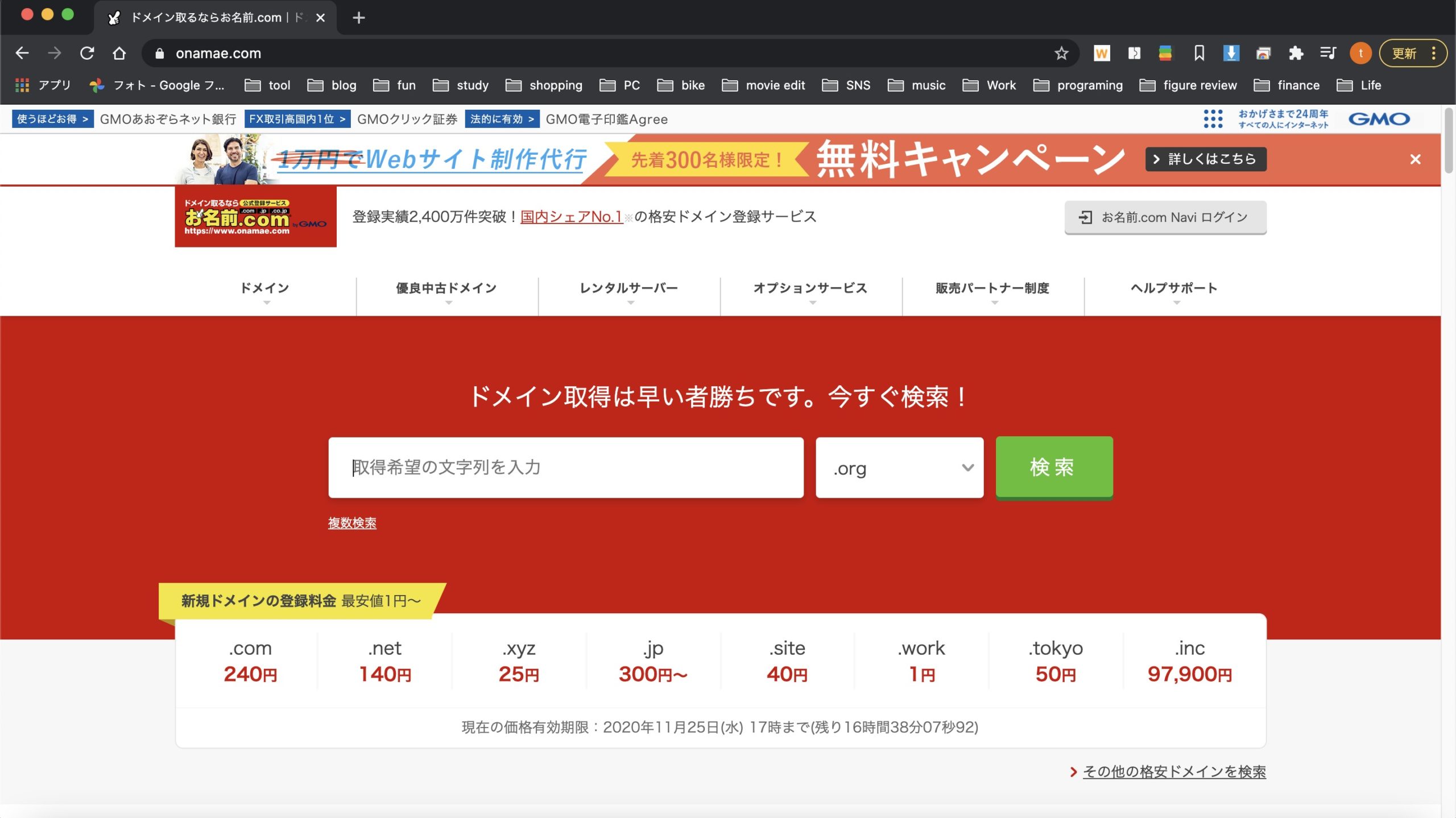This screenshot has width=1456, height=818.
Task: Click the orange profile avatar labeled t
Action: [x=1360, y=53]
